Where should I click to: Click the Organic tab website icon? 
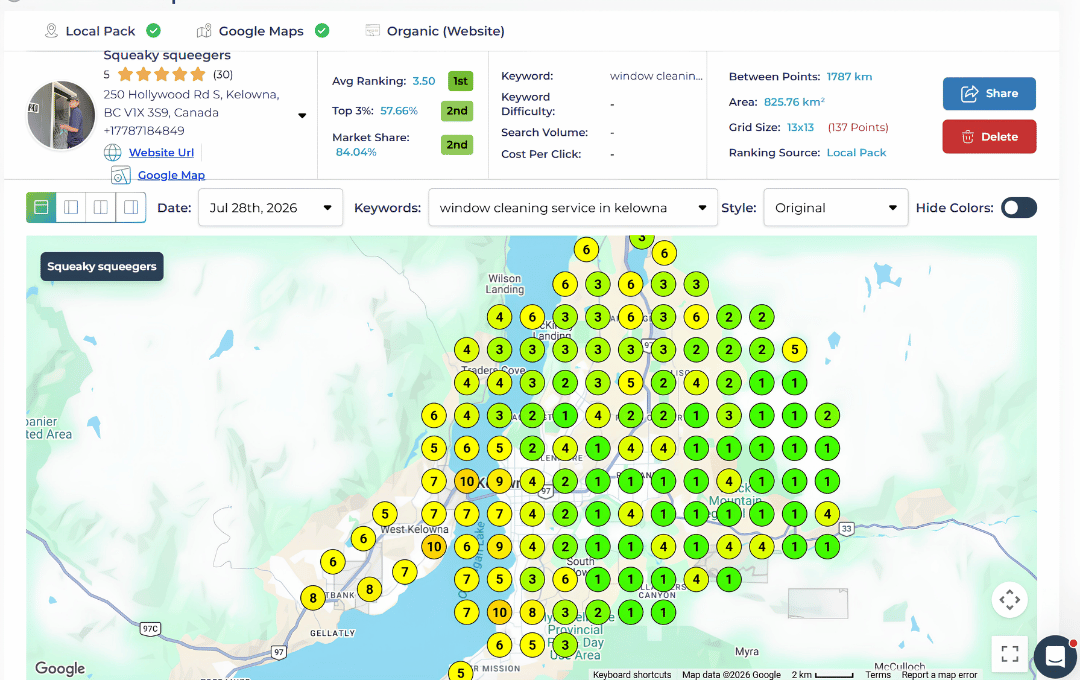pos(373,30)
